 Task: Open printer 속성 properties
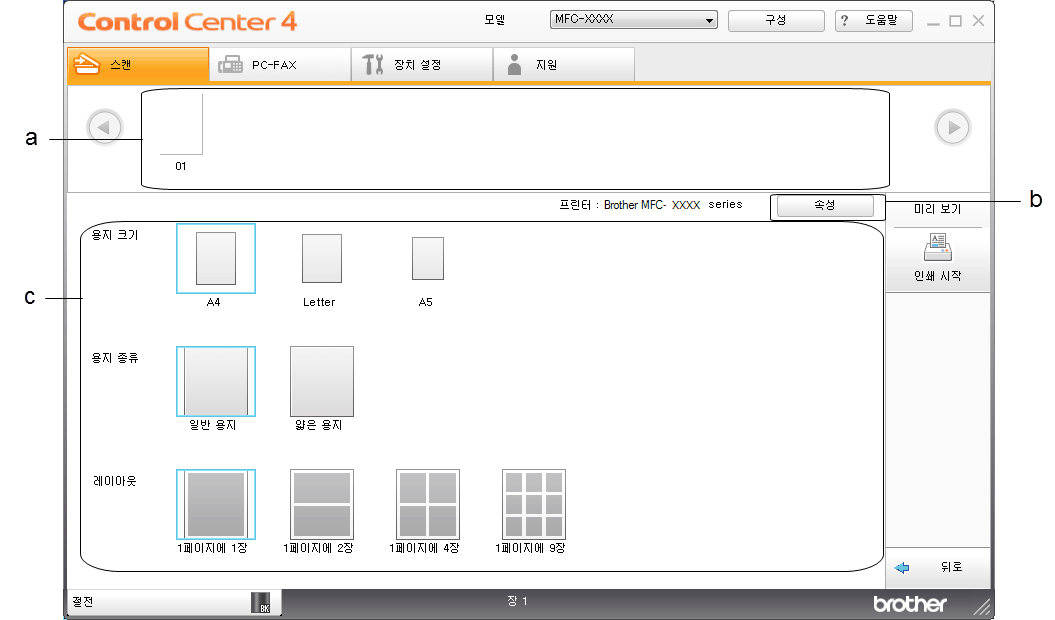pos(825,205)
